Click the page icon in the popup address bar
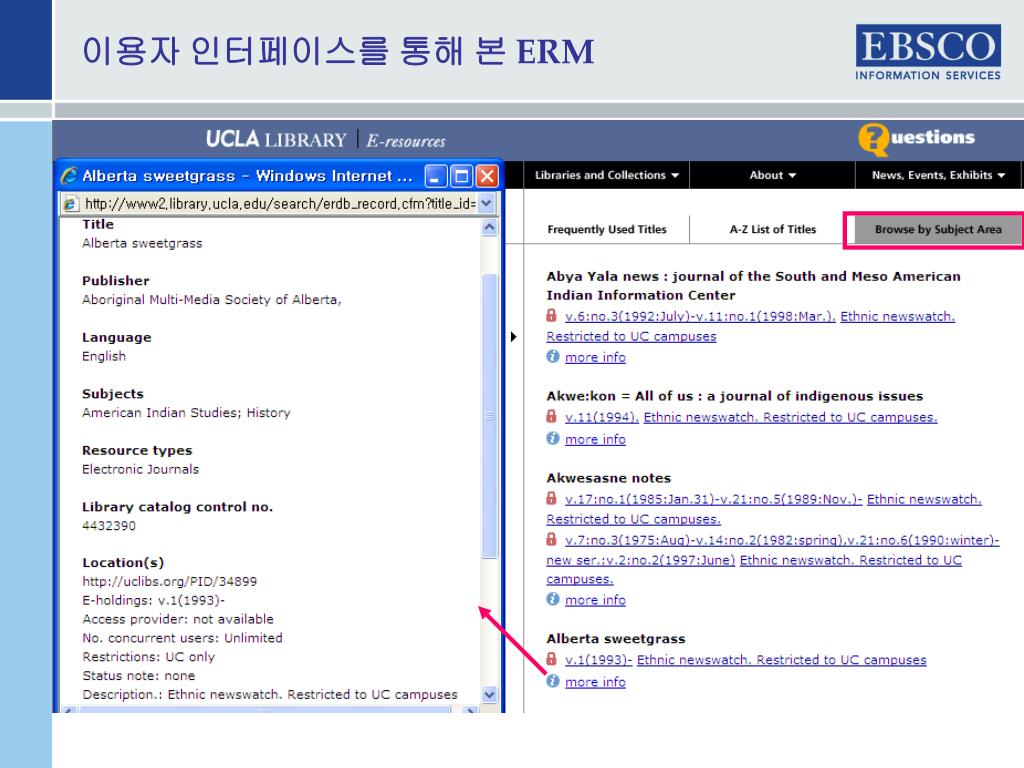 [x=71, y=204]
